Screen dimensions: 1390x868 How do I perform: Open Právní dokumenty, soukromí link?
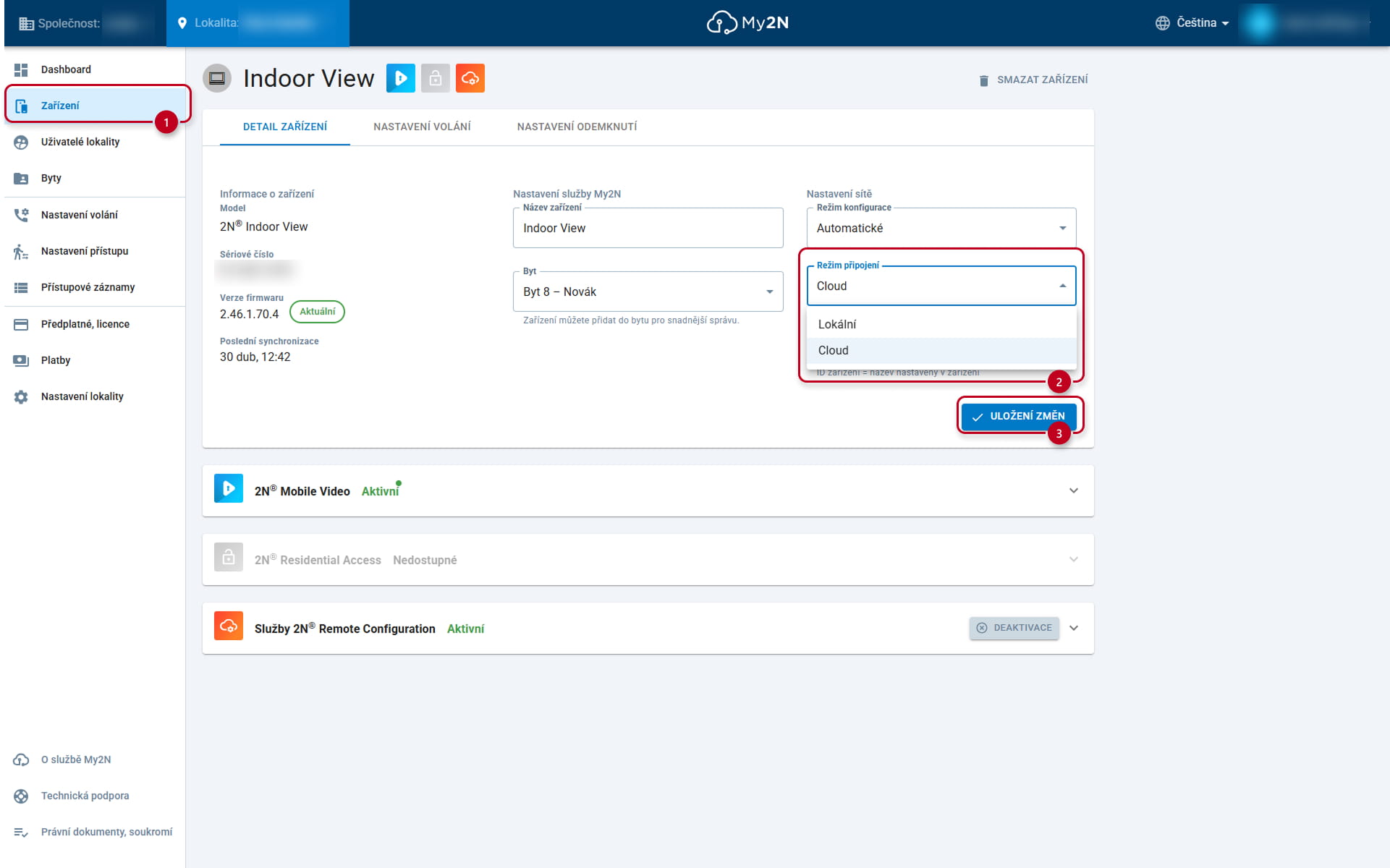point(106,832)
